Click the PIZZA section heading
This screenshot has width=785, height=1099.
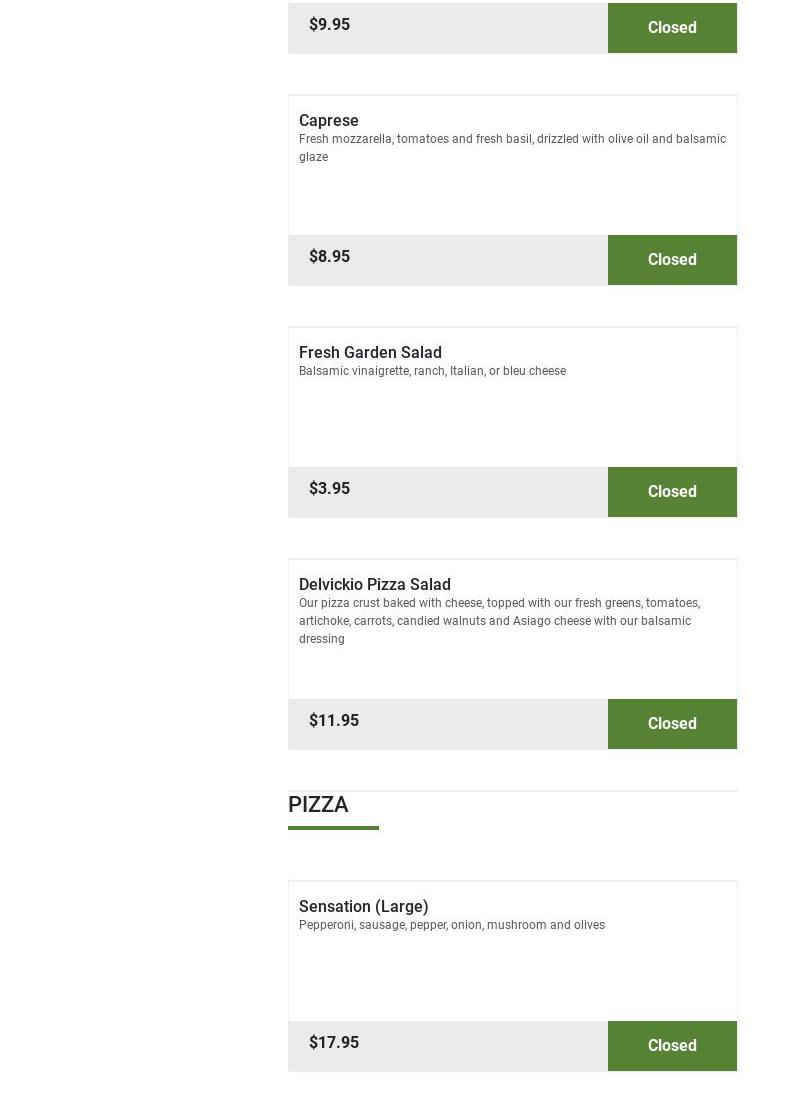point(318,804)
